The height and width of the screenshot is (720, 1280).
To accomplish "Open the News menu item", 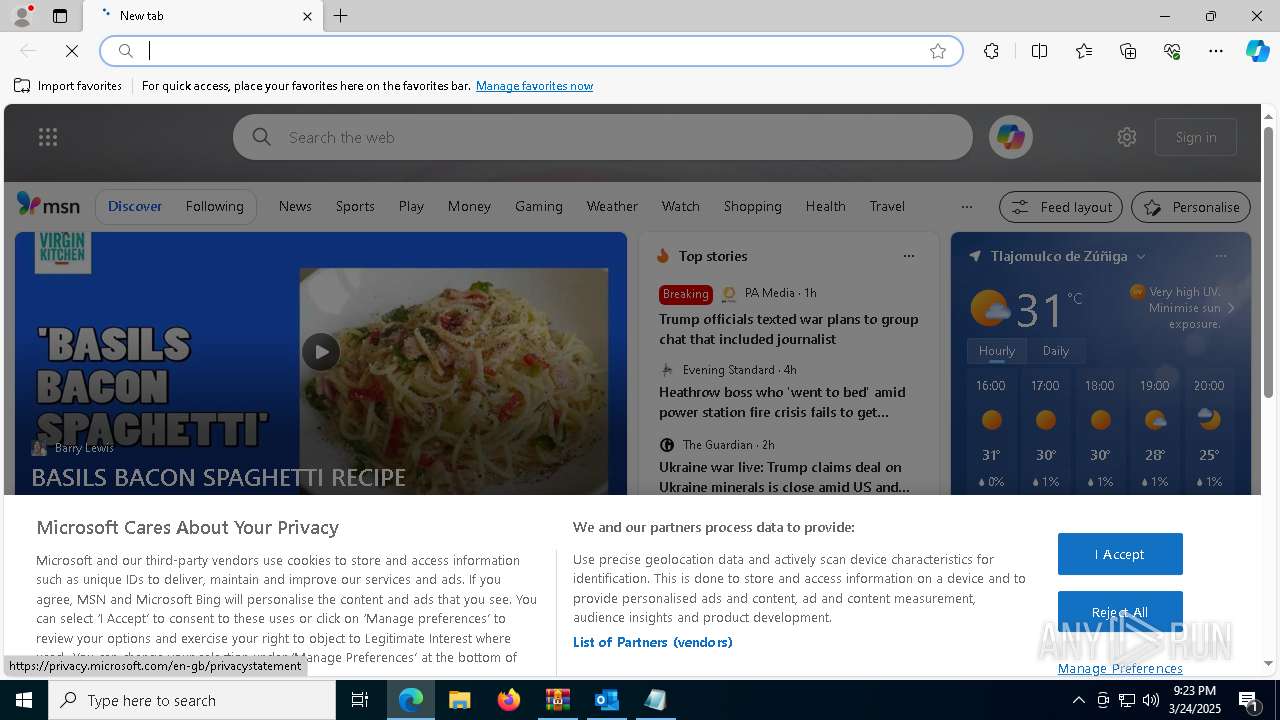I will point(295,206).
